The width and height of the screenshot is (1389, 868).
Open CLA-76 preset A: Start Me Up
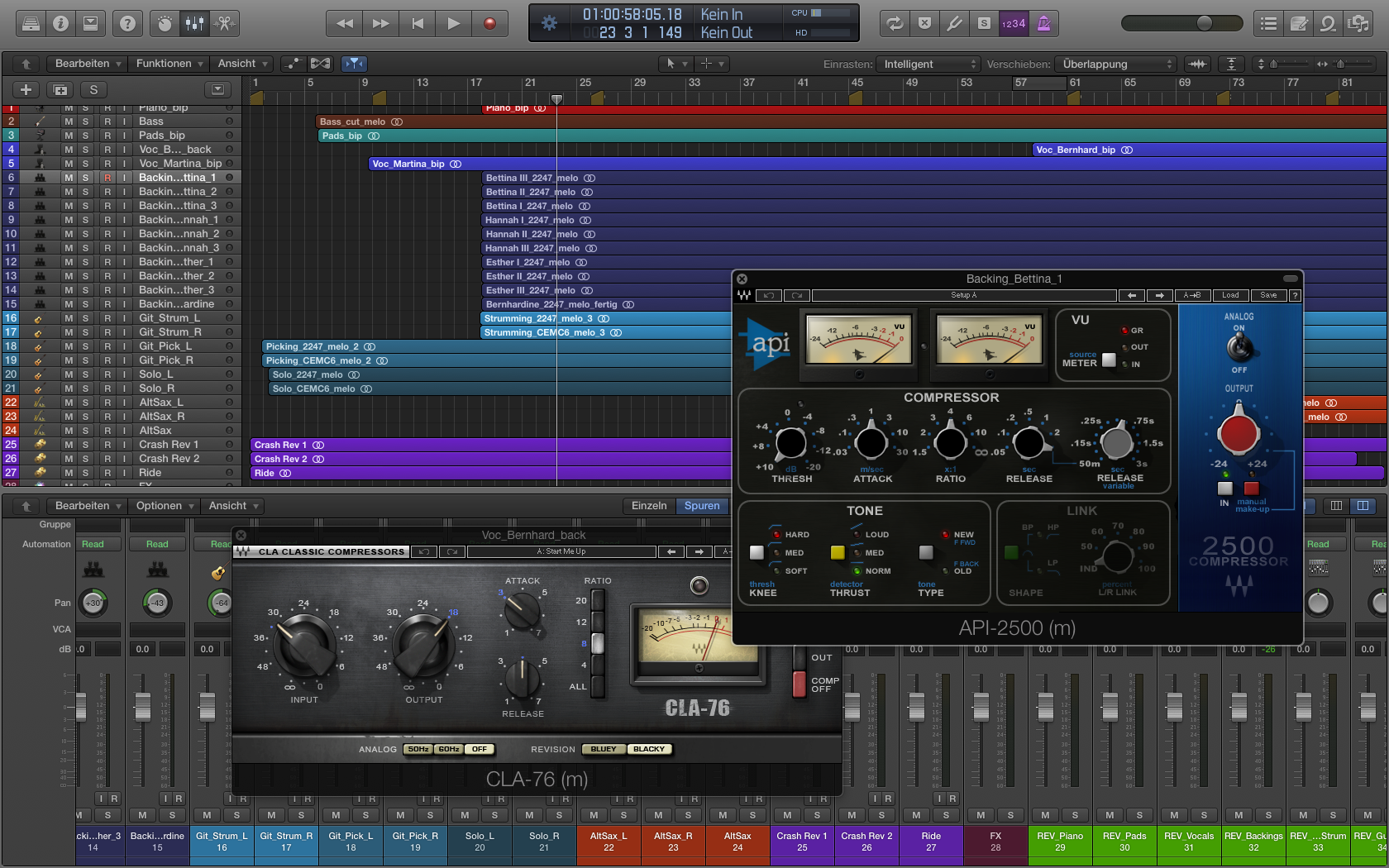coord(561,551)
